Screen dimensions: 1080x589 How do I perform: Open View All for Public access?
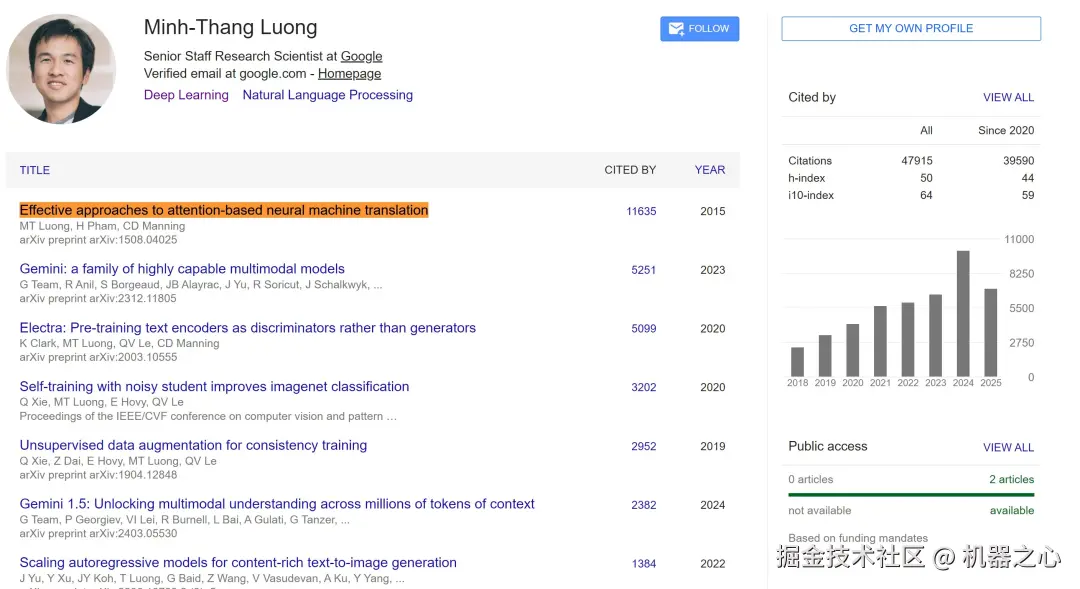point(1008,447)
